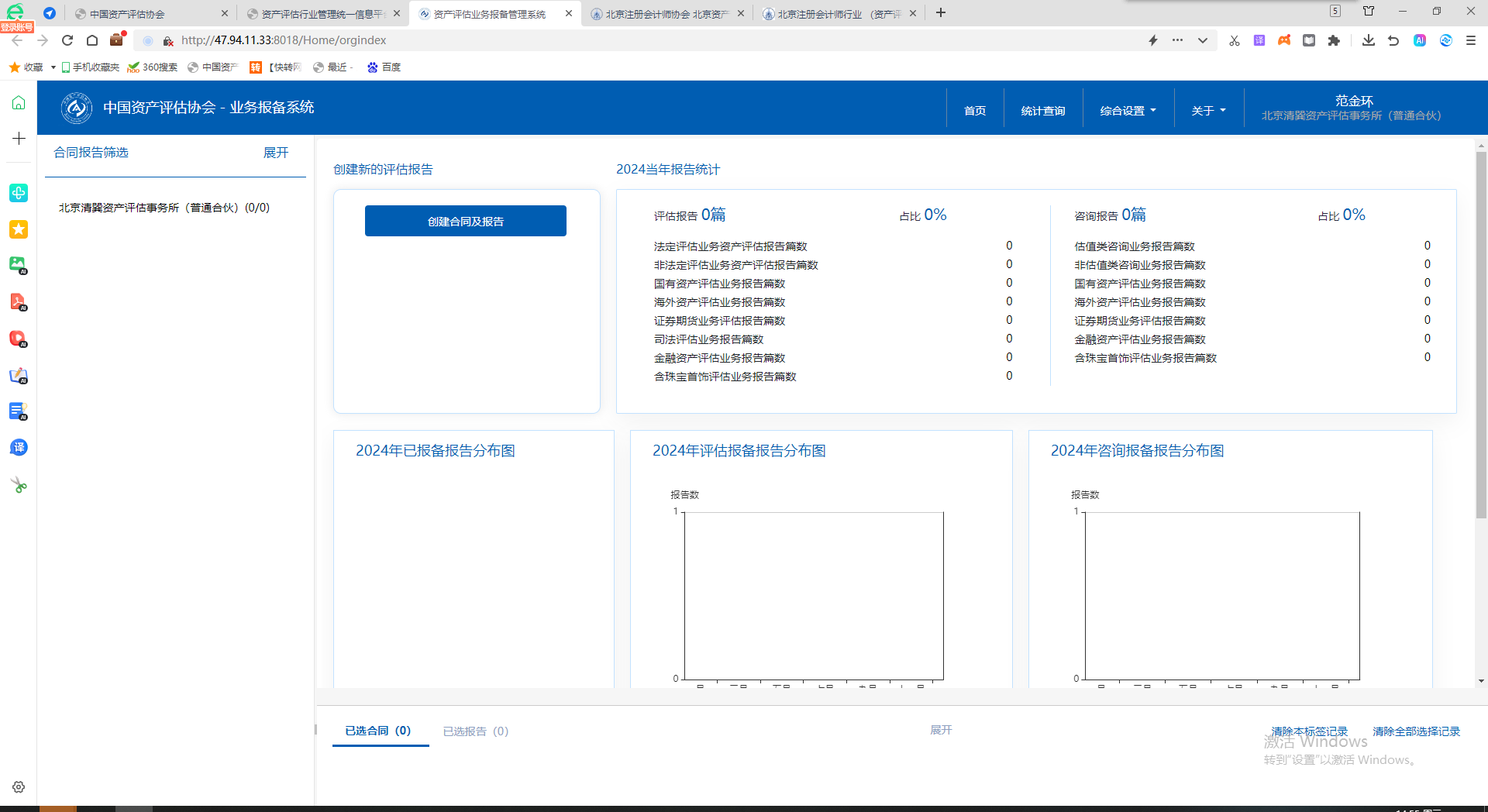The width and height of the screenshot is (1488, 812).
Task: Open sidebar settings gear icon
Action: (x=19, y=787)
